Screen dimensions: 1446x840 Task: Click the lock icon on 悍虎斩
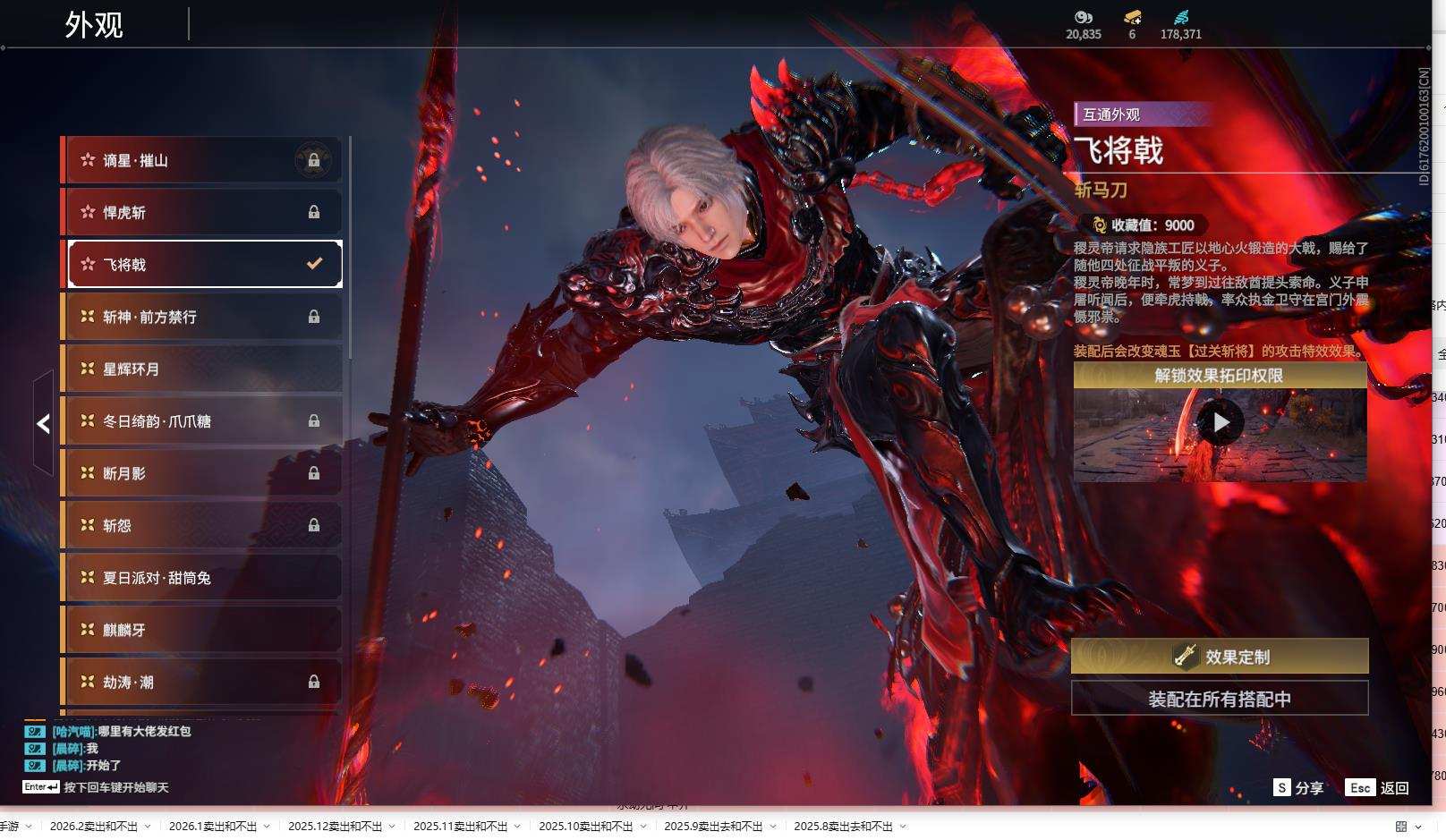[314, 212]
